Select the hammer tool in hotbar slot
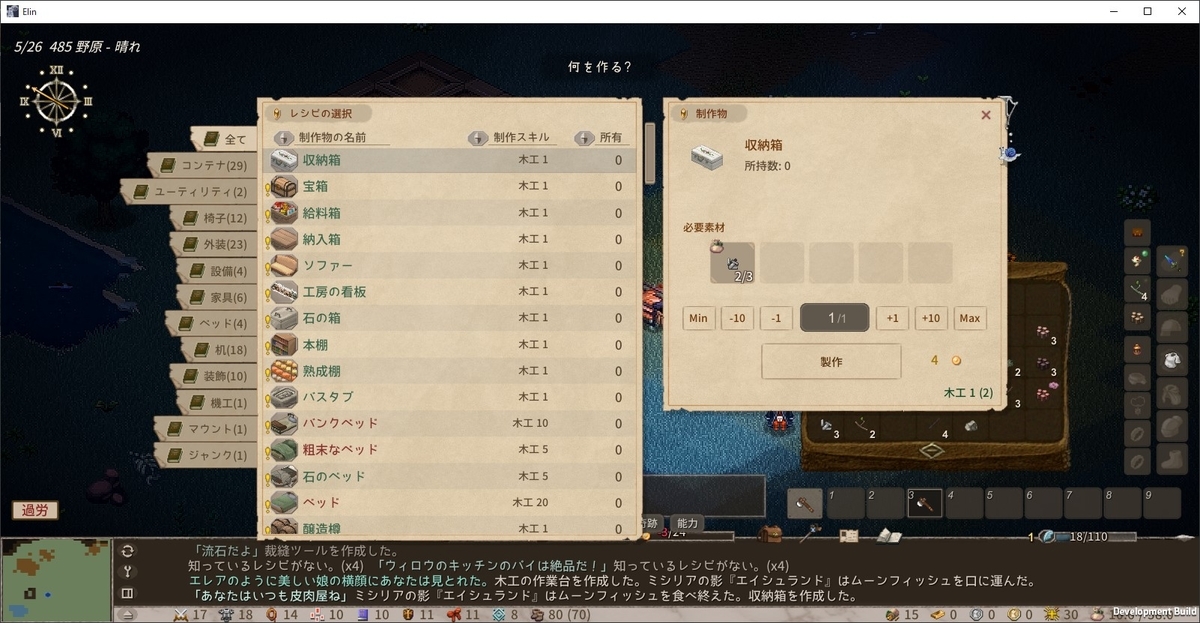The image size is (1200, 623). (805, 504)
